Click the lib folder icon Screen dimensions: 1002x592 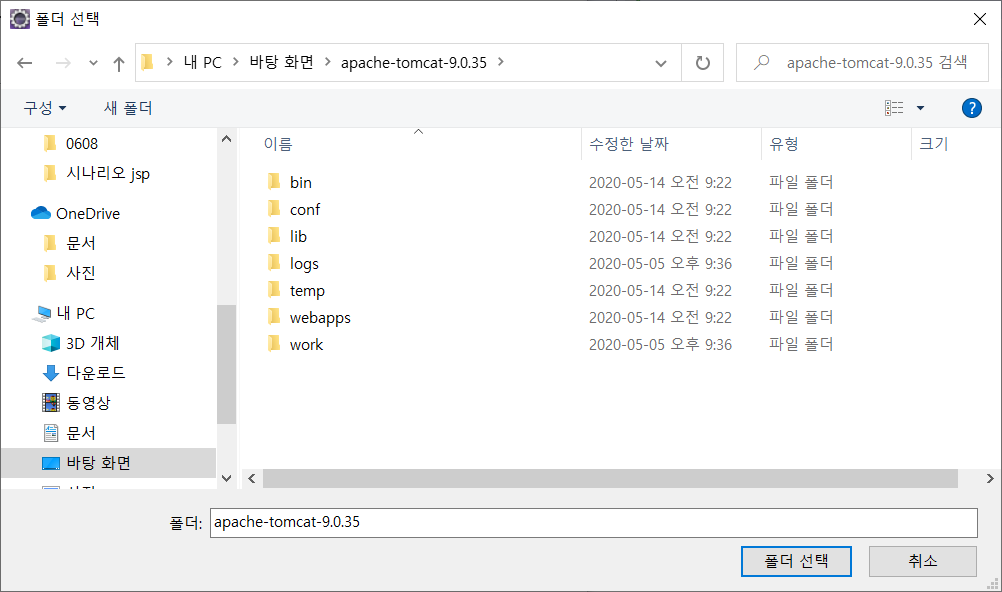[274, 235]
